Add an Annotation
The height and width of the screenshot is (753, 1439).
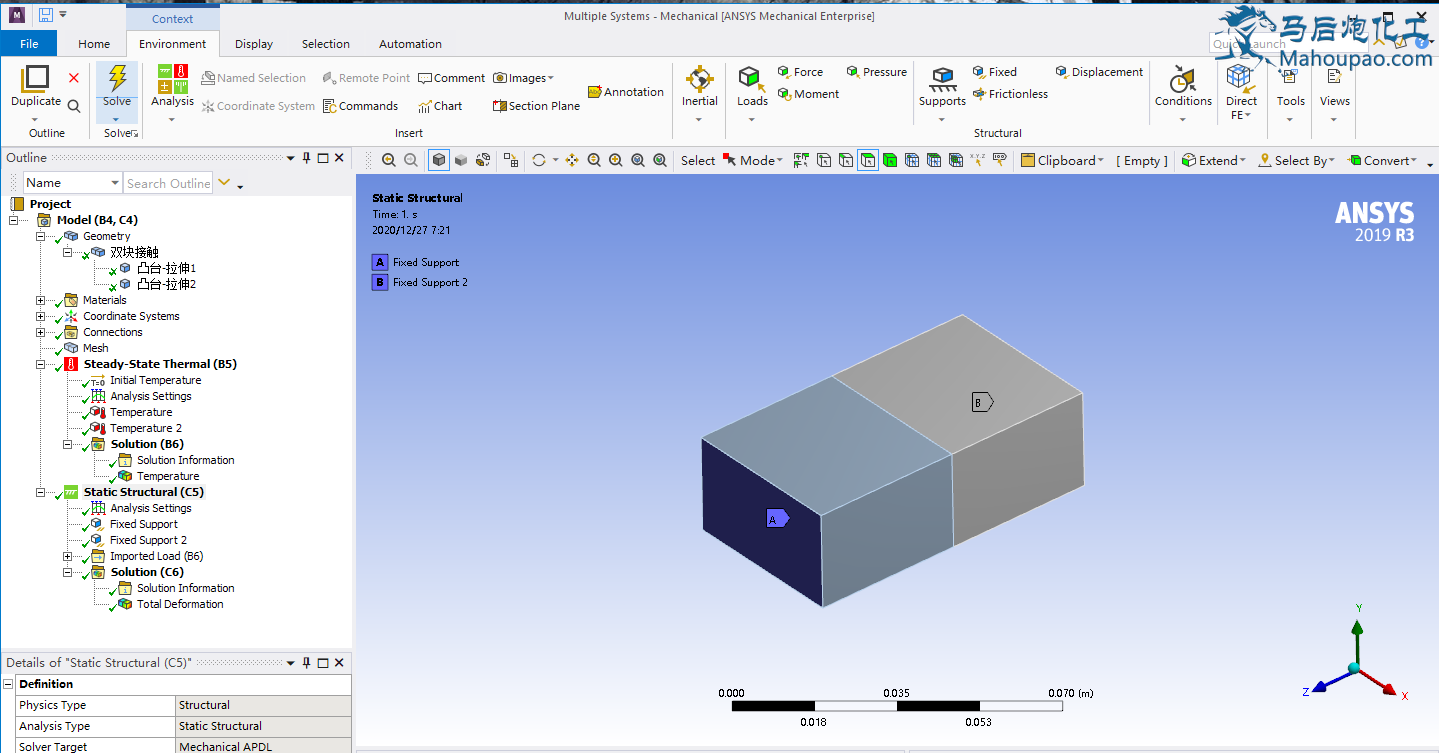click(625, 92)
